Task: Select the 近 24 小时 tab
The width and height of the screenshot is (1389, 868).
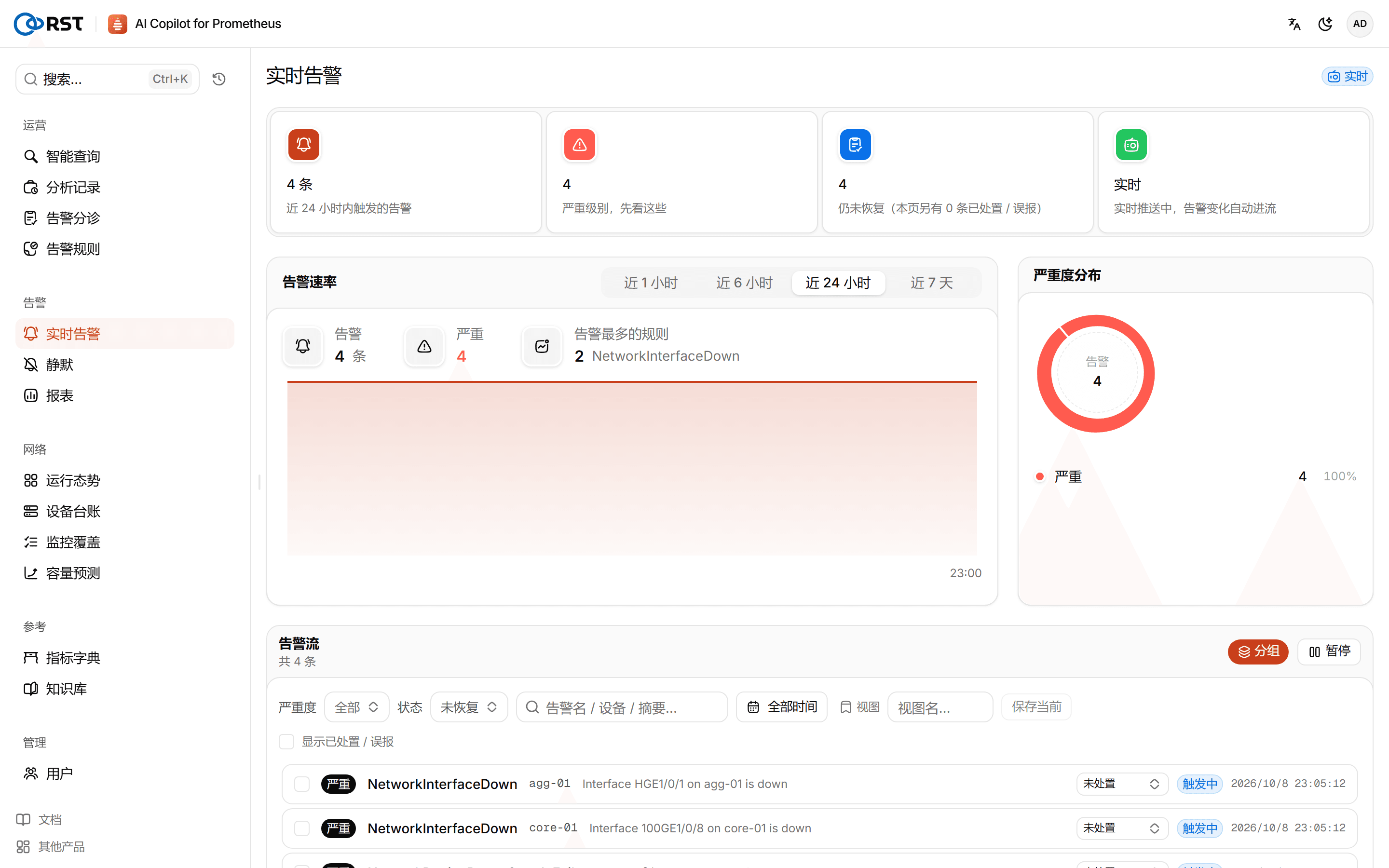Action: pos(839,283)
